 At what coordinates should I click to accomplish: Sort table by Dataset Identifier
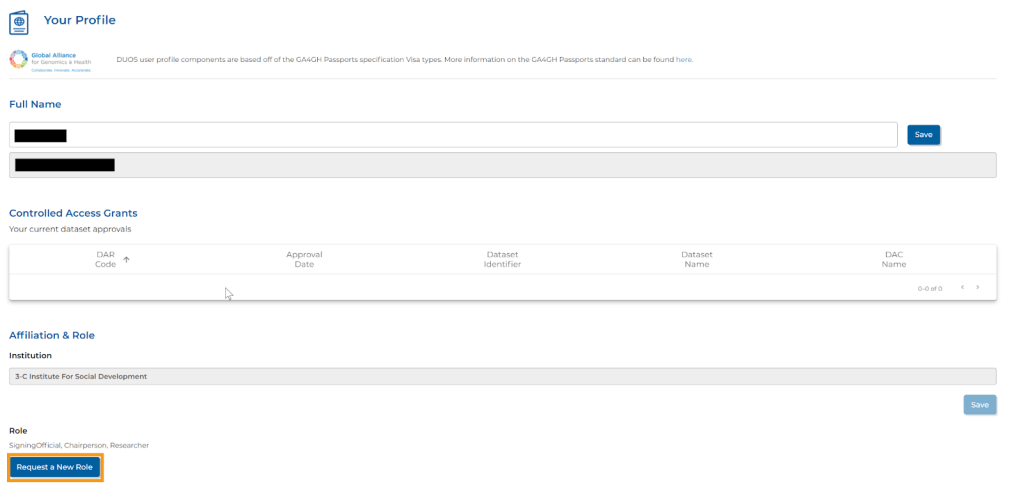pos(502,259)
